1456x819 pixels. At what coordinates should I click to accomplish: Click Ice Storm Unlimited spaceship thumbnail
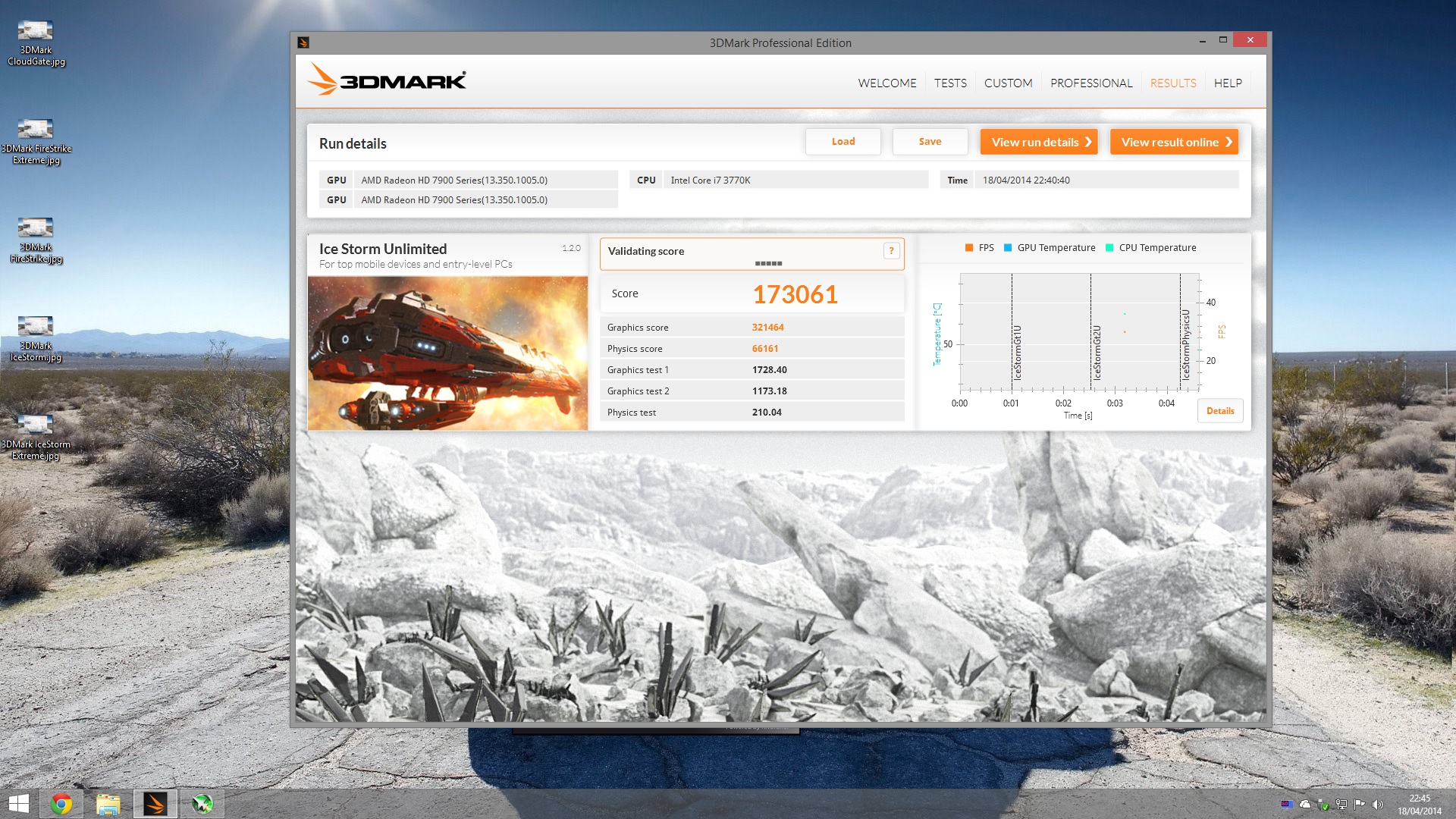(447, 353)
